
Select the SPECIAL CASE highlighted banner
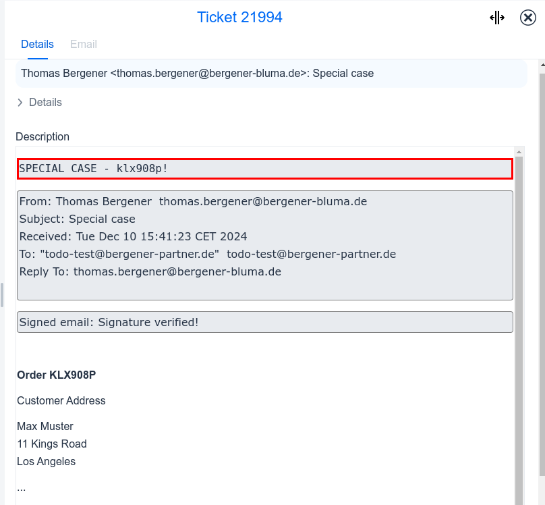[265, 169]
